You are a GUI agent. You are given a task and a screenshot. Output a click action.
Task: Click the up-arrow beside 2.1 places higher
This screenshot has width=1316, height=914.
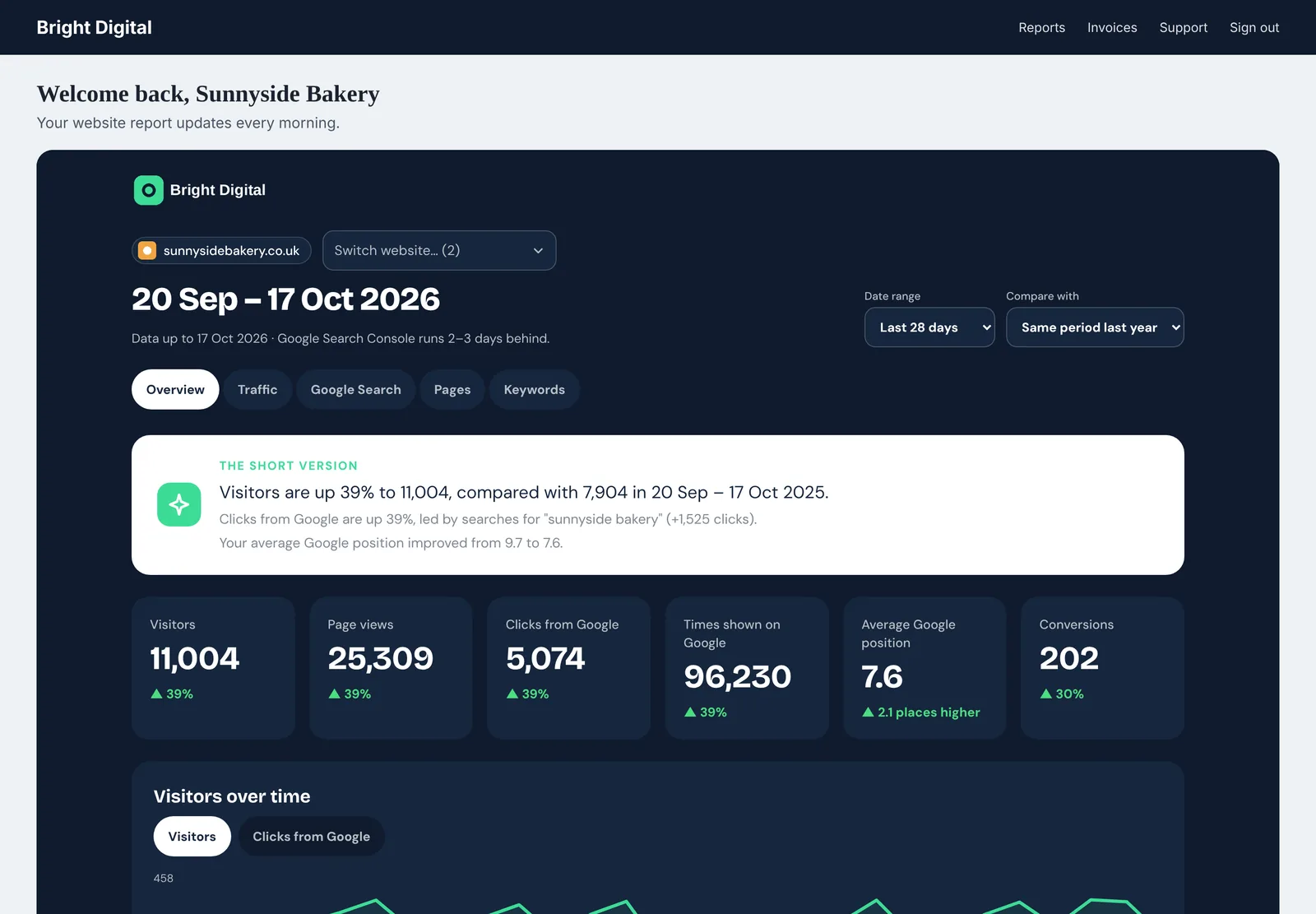point(868,712)
